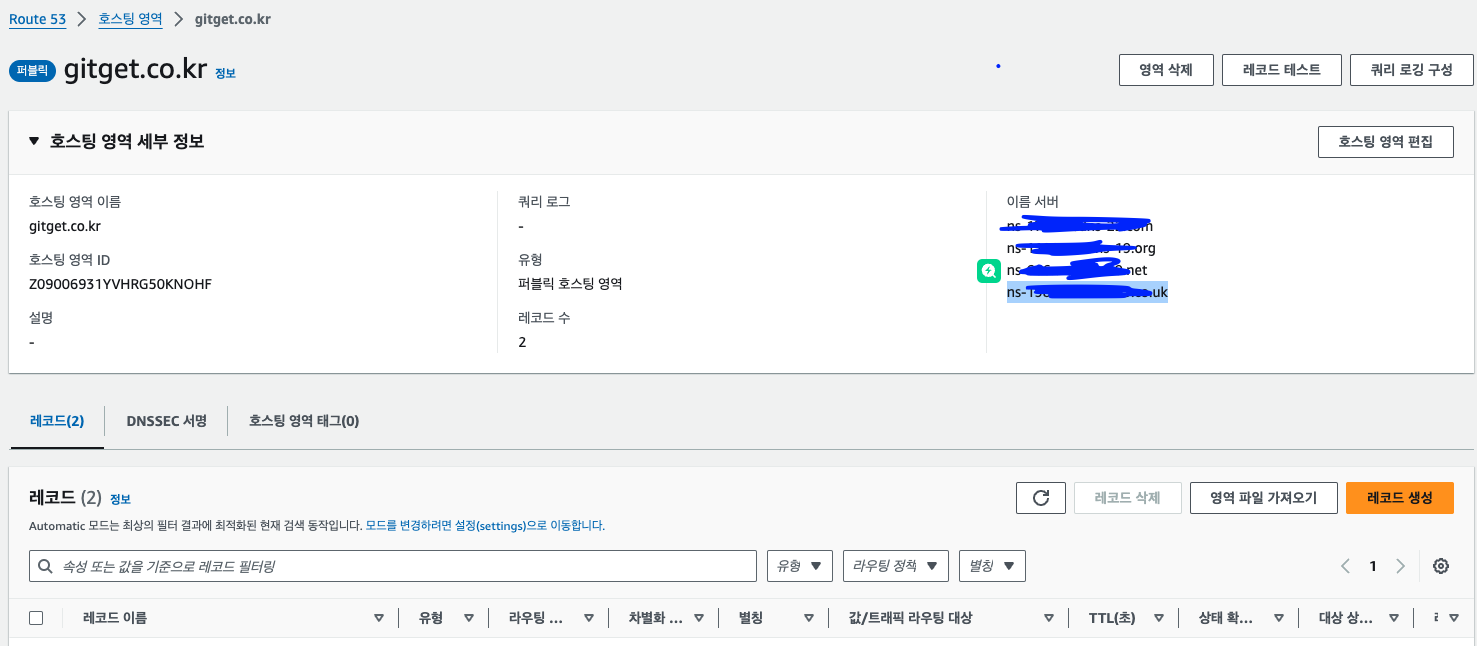Open 레코드 테스트
Image resolution: width=1477 pixels, height=646 pixels.
coord(1281,70)
